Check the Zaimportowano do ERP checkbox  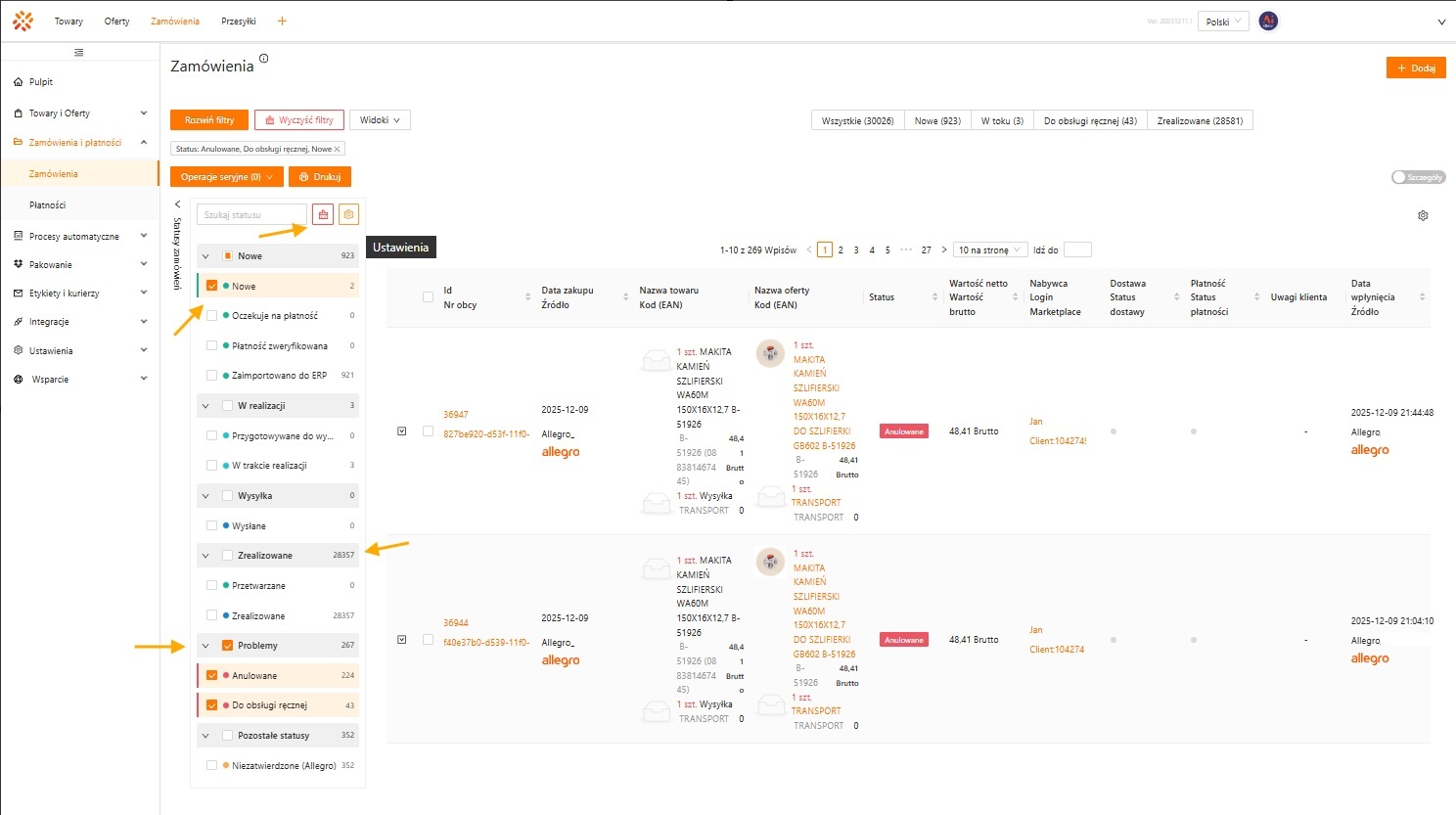click(x=212, y=375)
